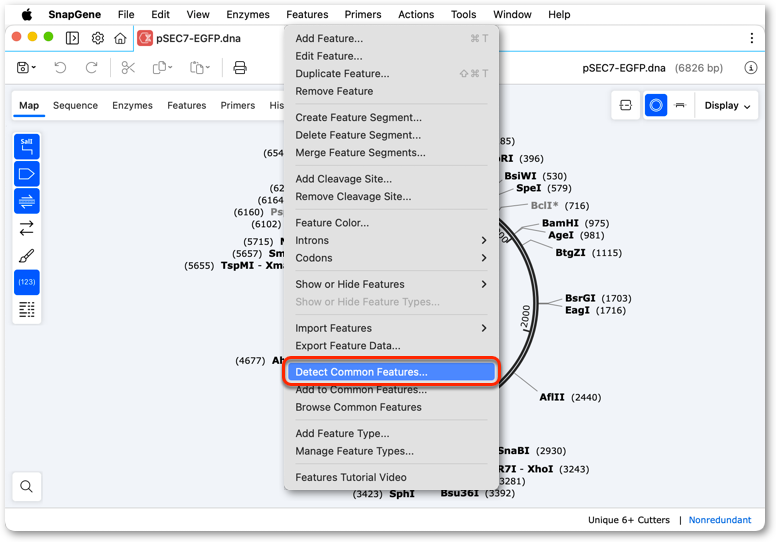Viewport: 776px width, 542px height.
Task: Choose Remove Cleavage Site entry
Action: pos(391,197)
